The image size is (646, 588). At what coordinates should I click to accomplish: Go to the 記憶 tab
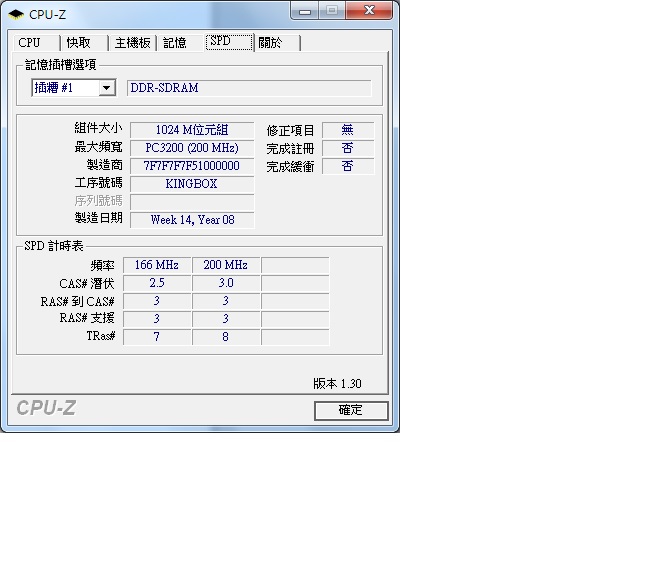(x=180, y=43)
